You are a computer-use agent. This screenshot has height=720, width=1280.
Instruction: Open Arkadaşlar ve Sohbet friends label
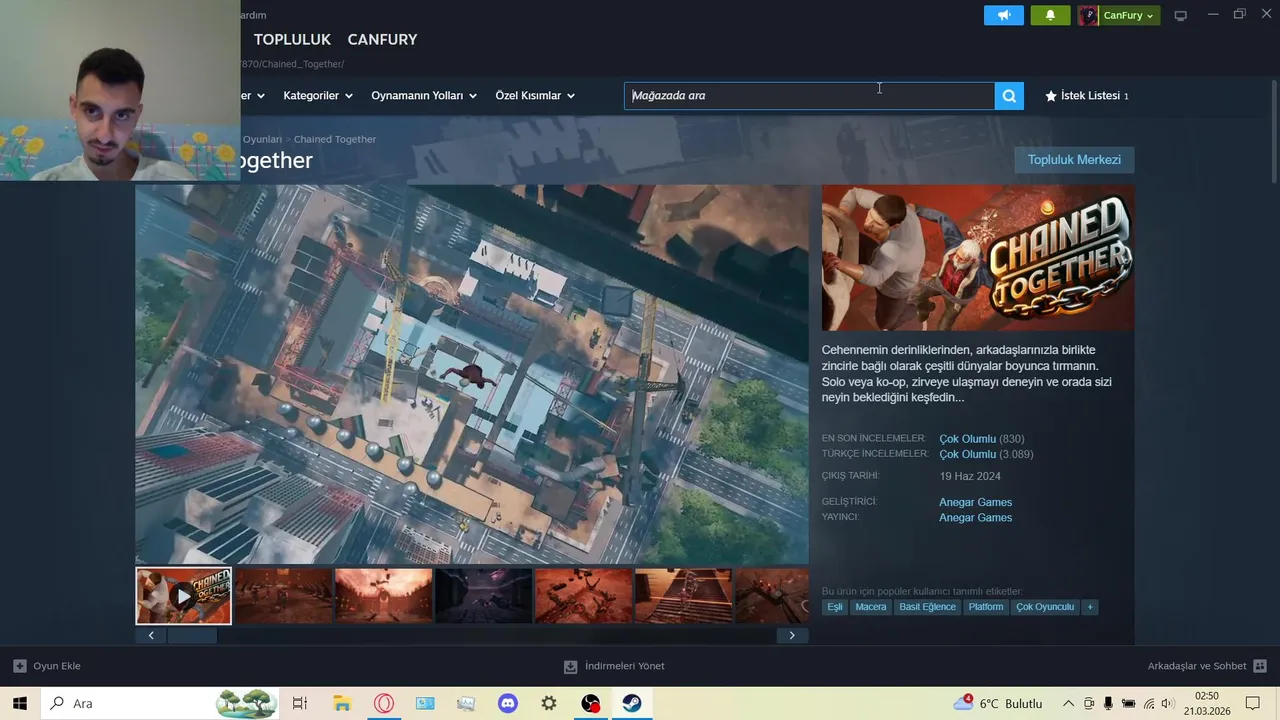point(1197,666)
